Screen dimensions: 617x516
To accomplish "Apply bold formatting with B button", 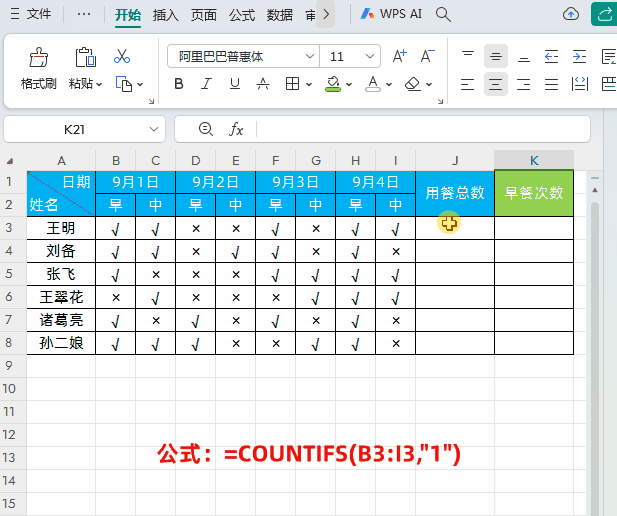I will pos(179,84).
